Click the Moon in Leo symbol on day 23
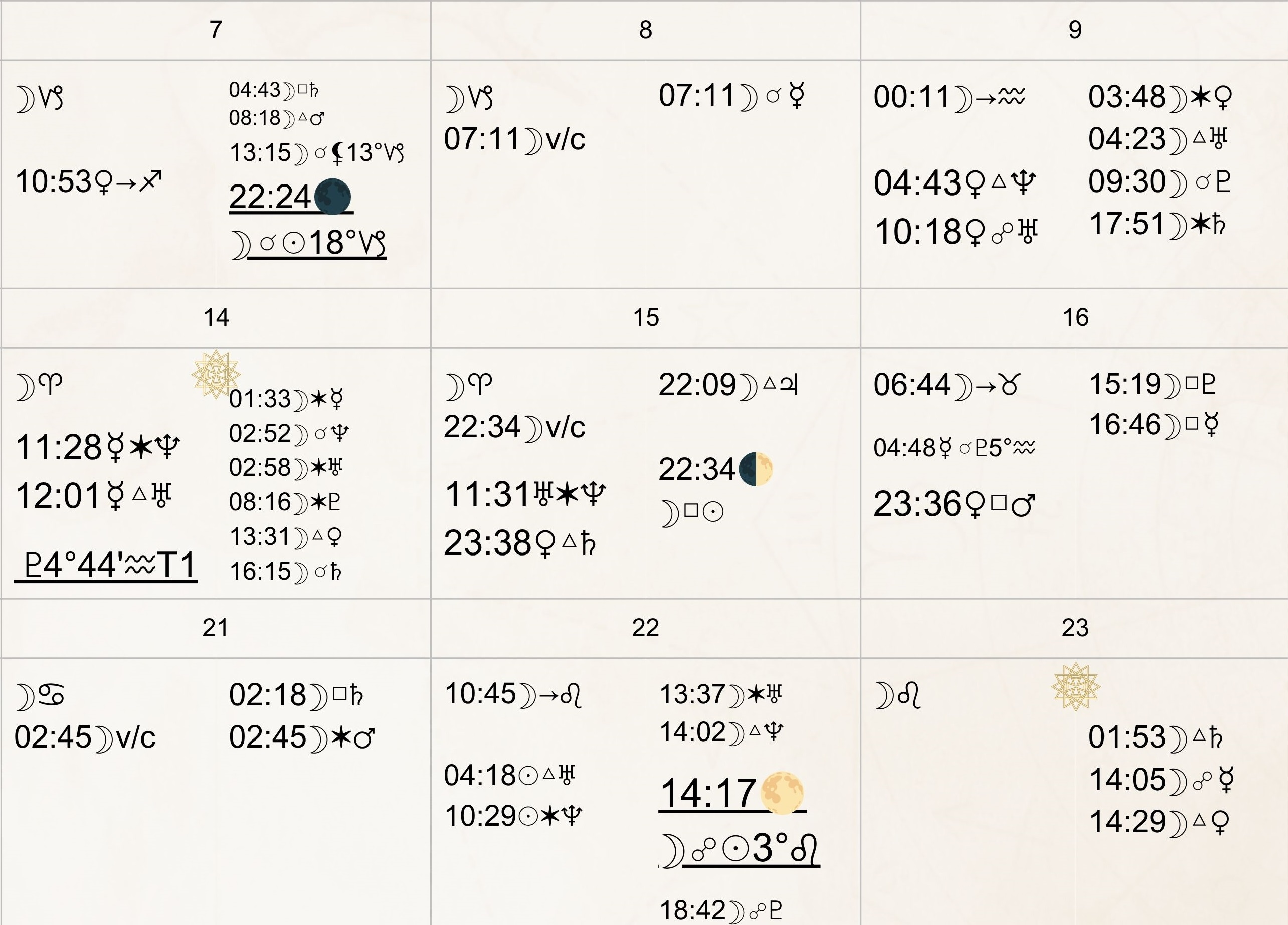Viewport: 1288px width, 925px height. [898, 695]
